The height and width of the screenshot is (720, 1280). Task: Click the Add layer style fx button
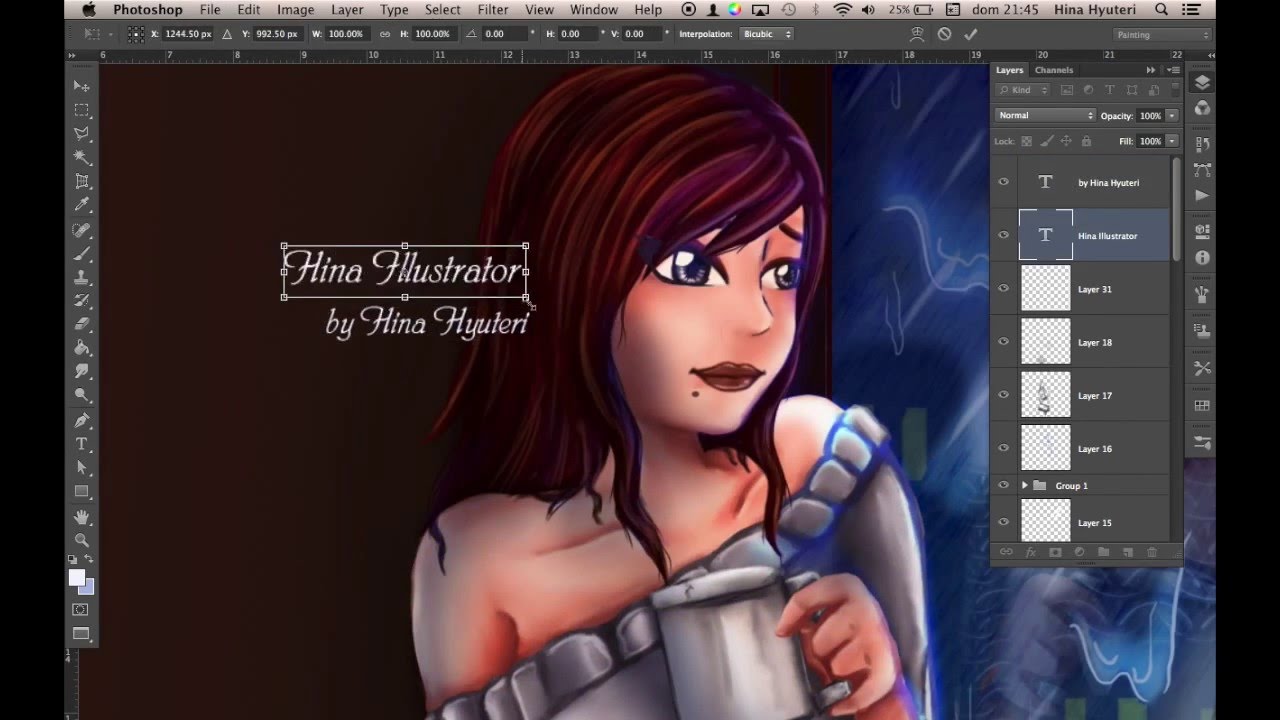click(1030, 552)
